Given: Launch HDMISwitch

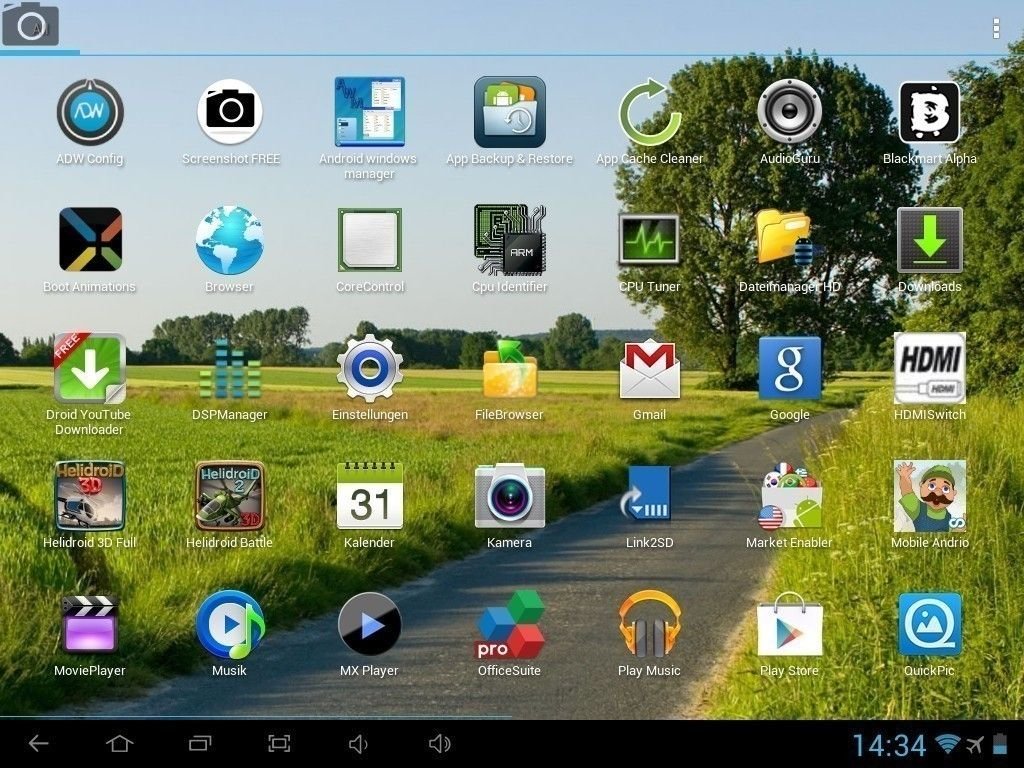Looking at the screenshot, I should click(x=929, y=368).
